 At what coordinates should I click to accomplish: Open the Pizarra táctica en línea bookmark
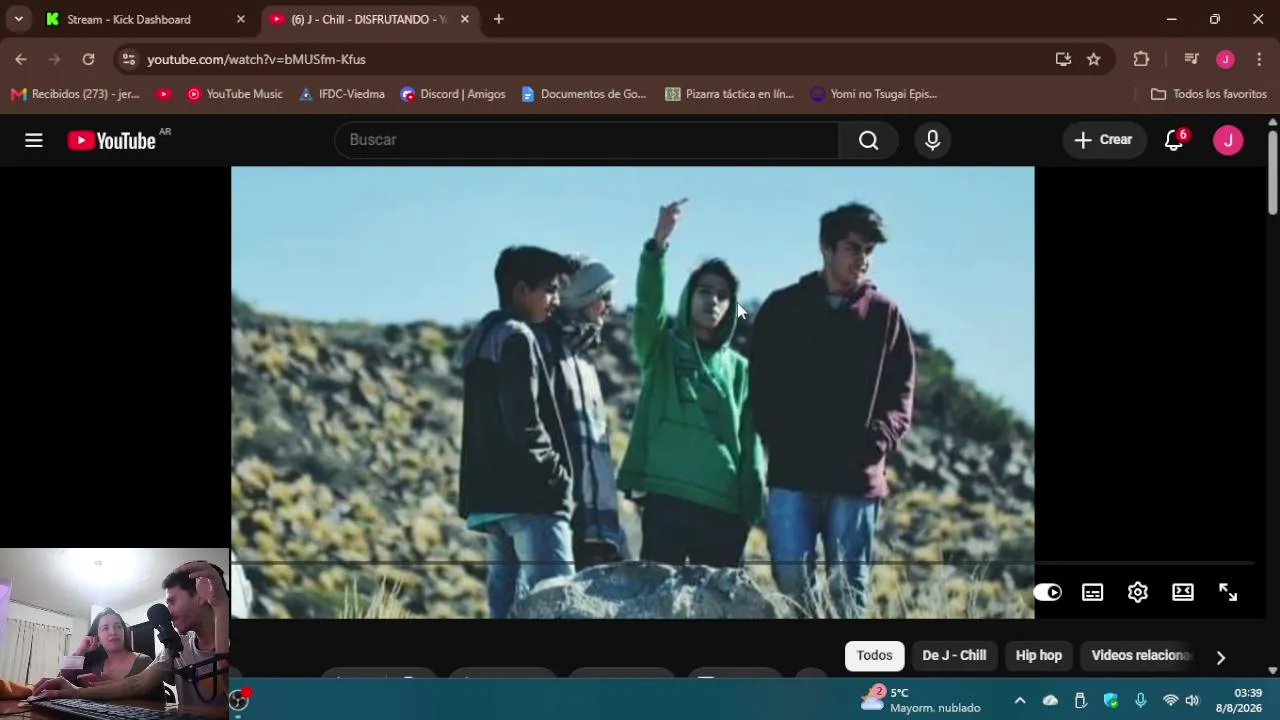click(729, 94)
